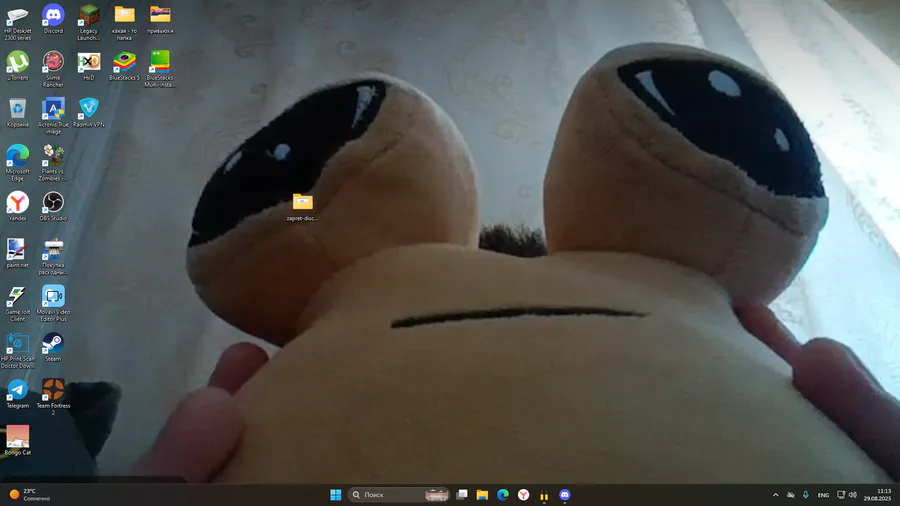Image resolution: width=900 pixels, height=506 pixels.
Task: Open Yandex browser from the taskbar
Action: (523, 495)
